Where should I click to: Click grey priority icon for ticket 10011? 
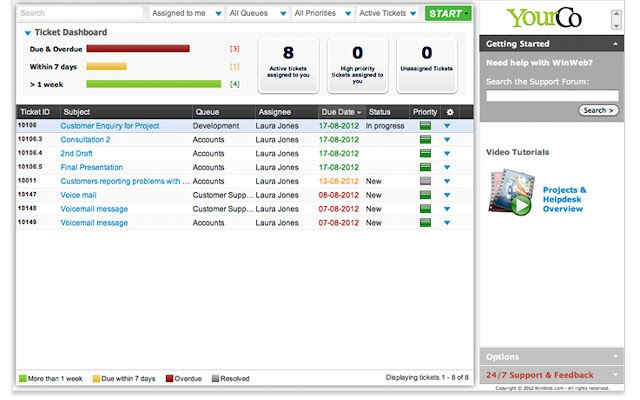(425, 182)
